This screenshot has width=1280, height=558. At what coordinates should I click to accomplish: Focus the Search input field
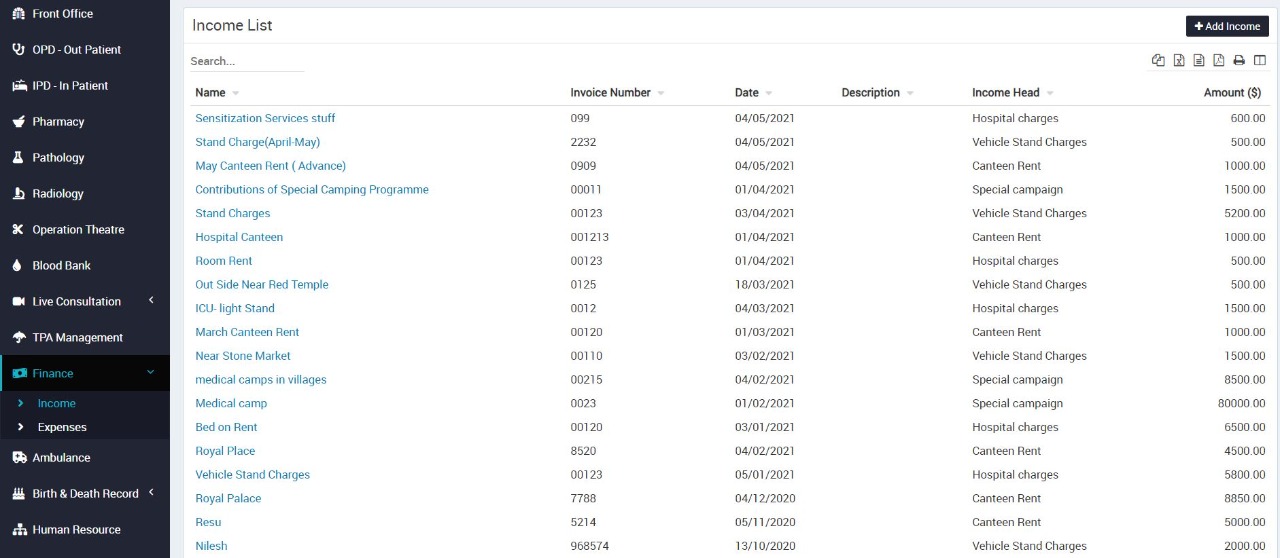pyautogui.click(x=246, y=61)
